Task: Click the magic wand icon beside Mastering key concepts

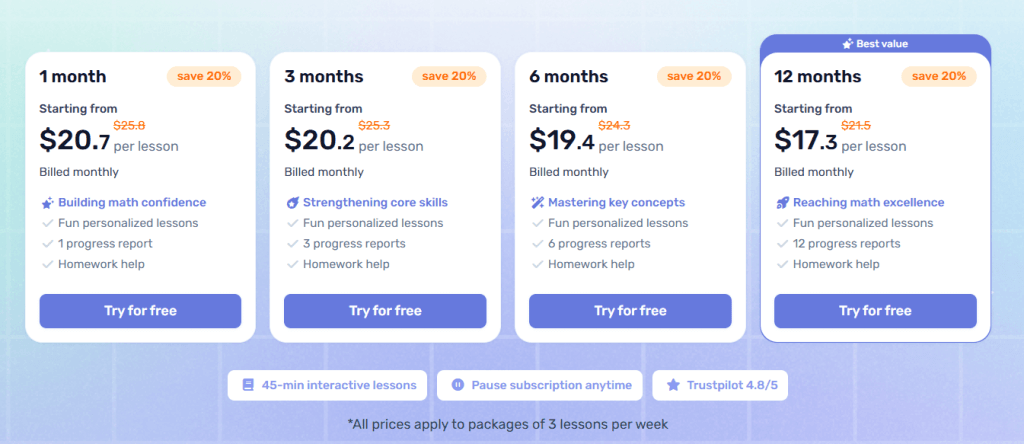Action: point(537,203)
